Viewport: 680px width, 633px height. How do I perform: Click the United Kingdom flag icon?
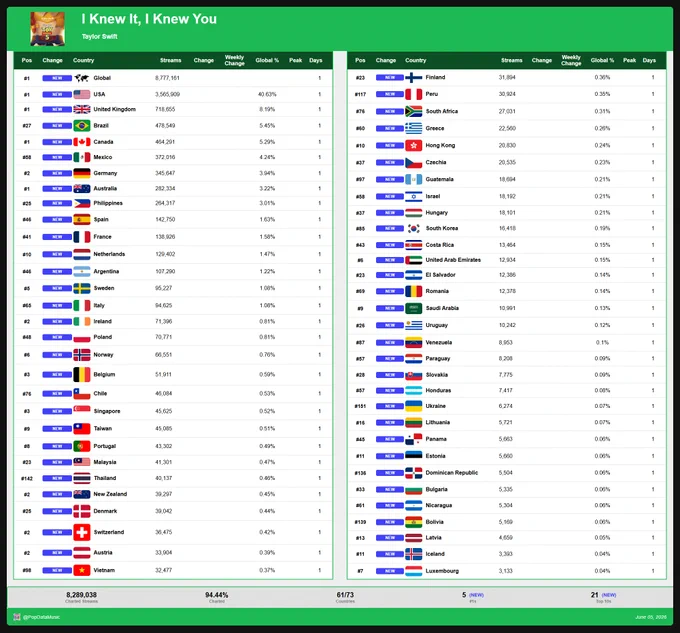[82, 109]
